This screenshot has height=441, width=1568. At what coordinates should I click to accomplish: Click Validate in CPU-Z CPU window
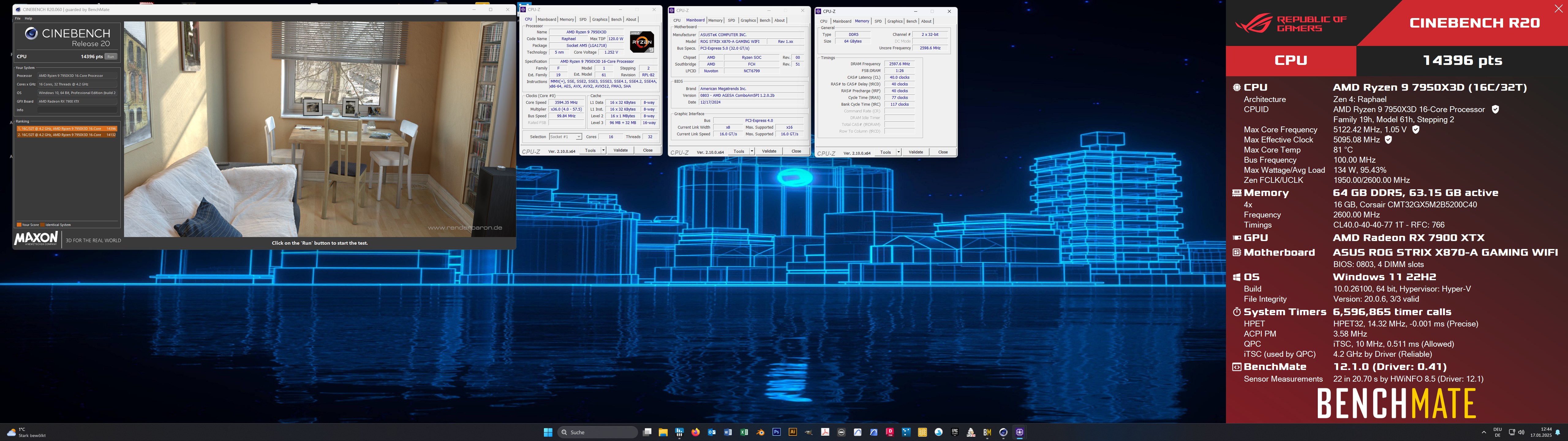click(x=620, y=150)
